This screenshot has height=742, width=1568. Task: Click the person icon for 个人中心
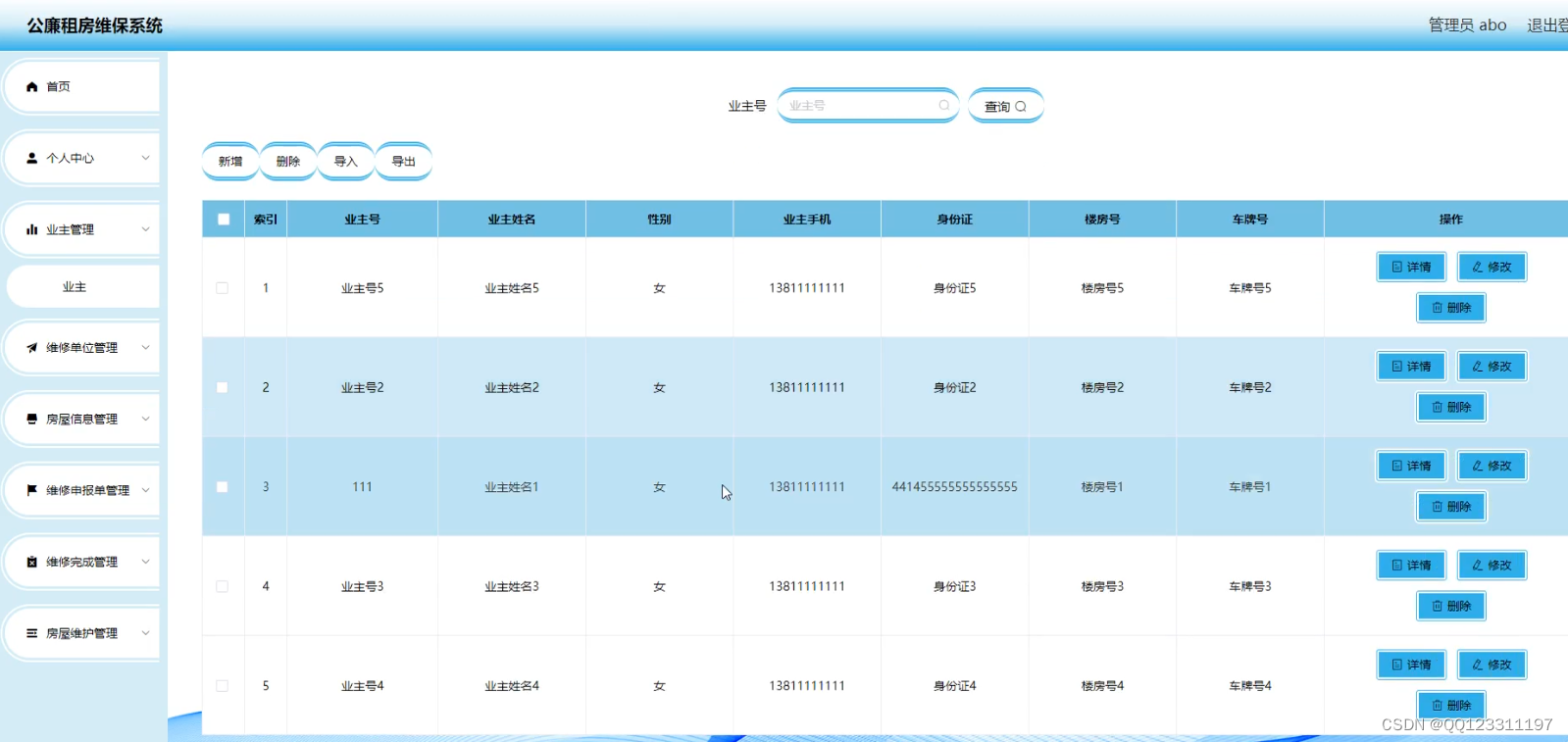(32, 158)
